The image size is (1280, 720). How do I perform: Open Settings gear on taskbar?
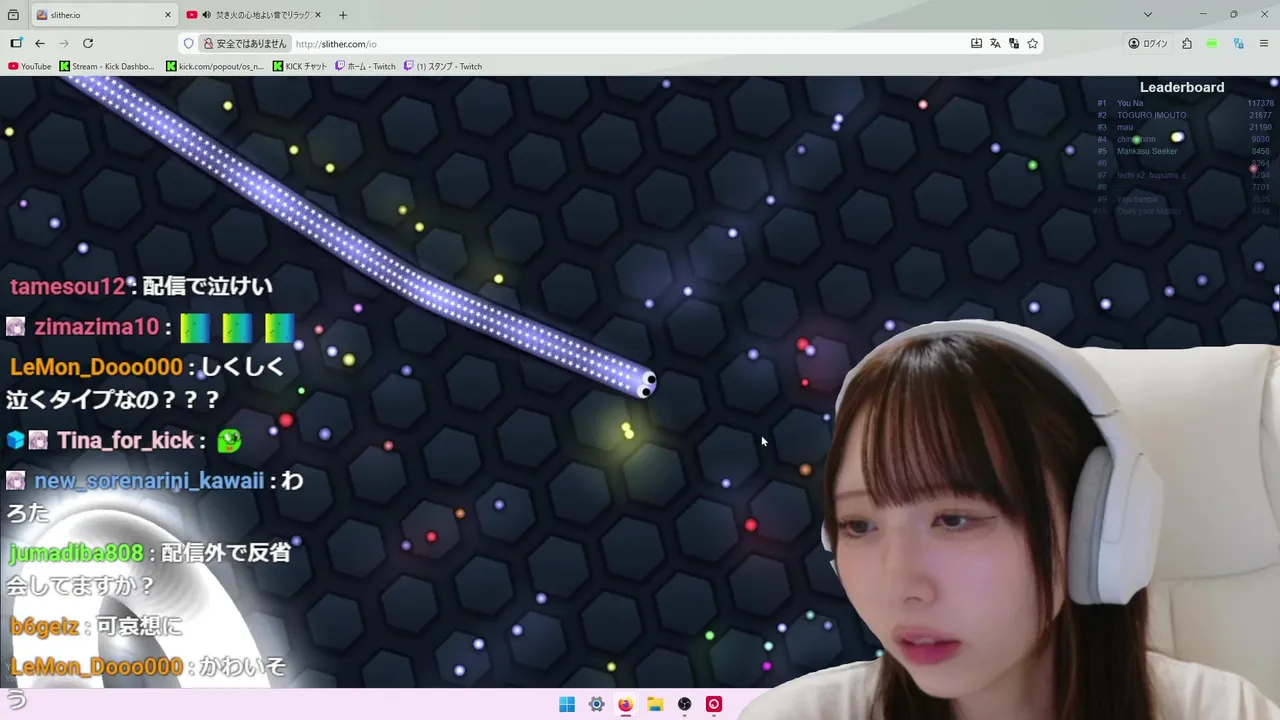click(596, 704)
